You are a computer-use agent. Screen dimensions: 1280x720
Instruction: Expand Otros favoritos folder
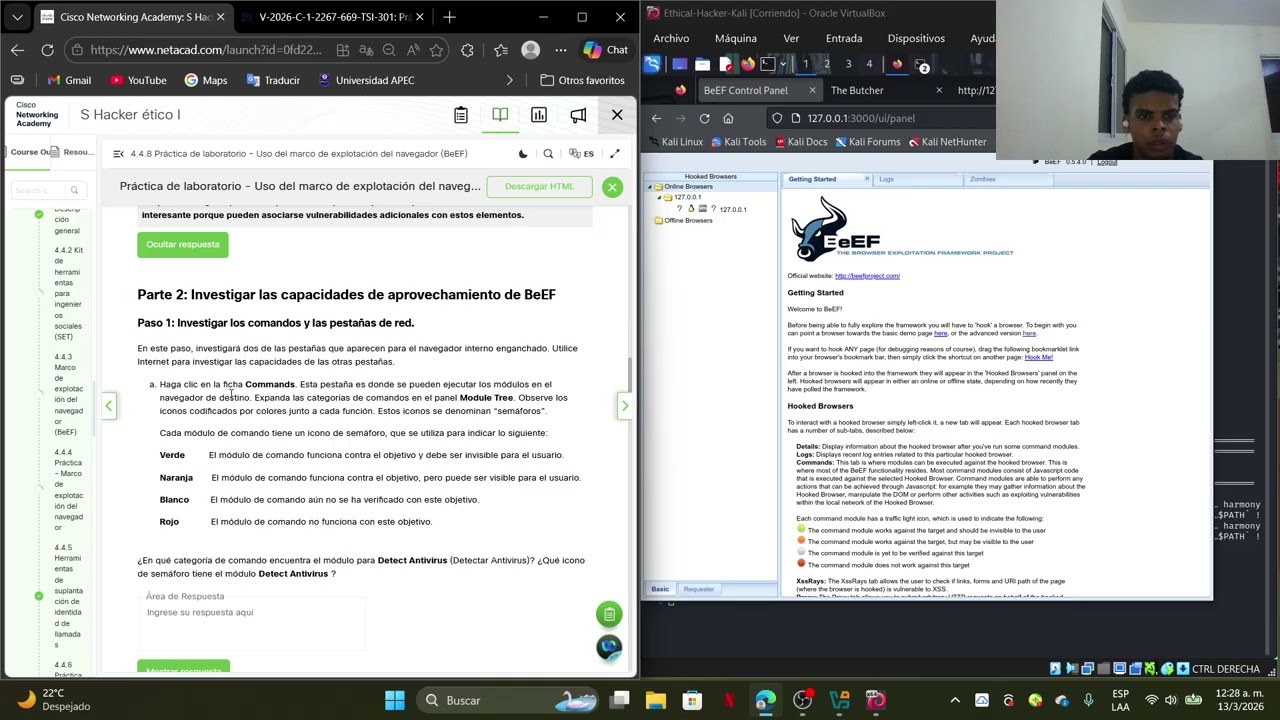coord(582,80)
